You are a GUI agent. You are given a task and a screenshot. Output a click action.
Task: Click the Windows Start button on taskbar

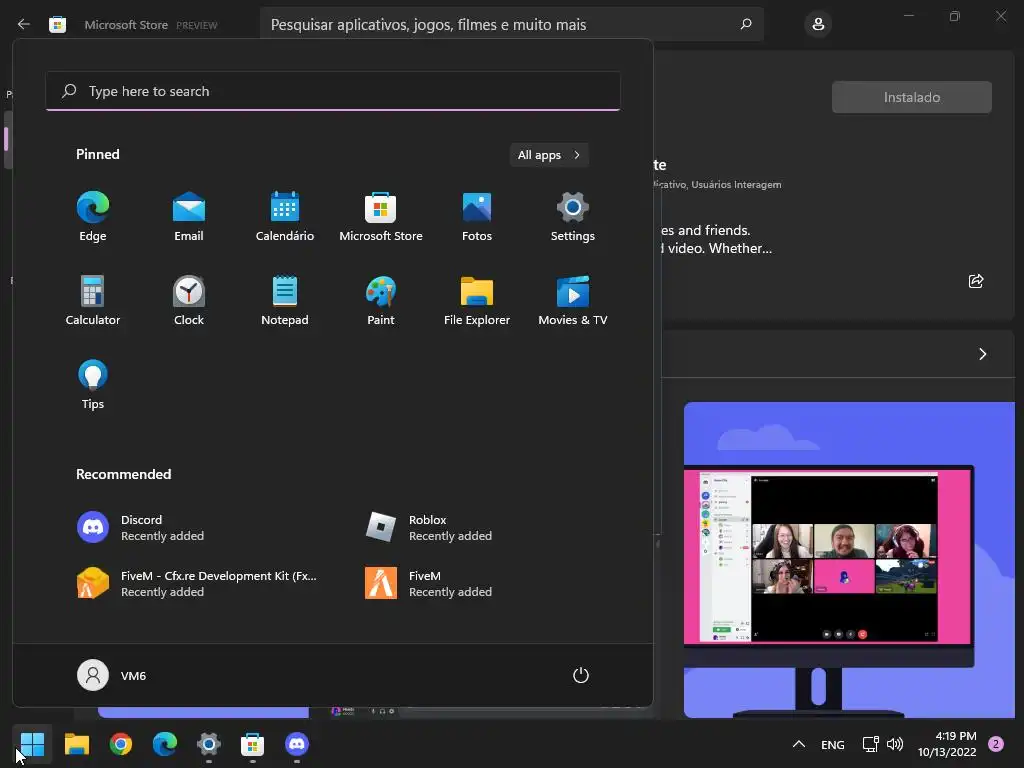point(32,744)
